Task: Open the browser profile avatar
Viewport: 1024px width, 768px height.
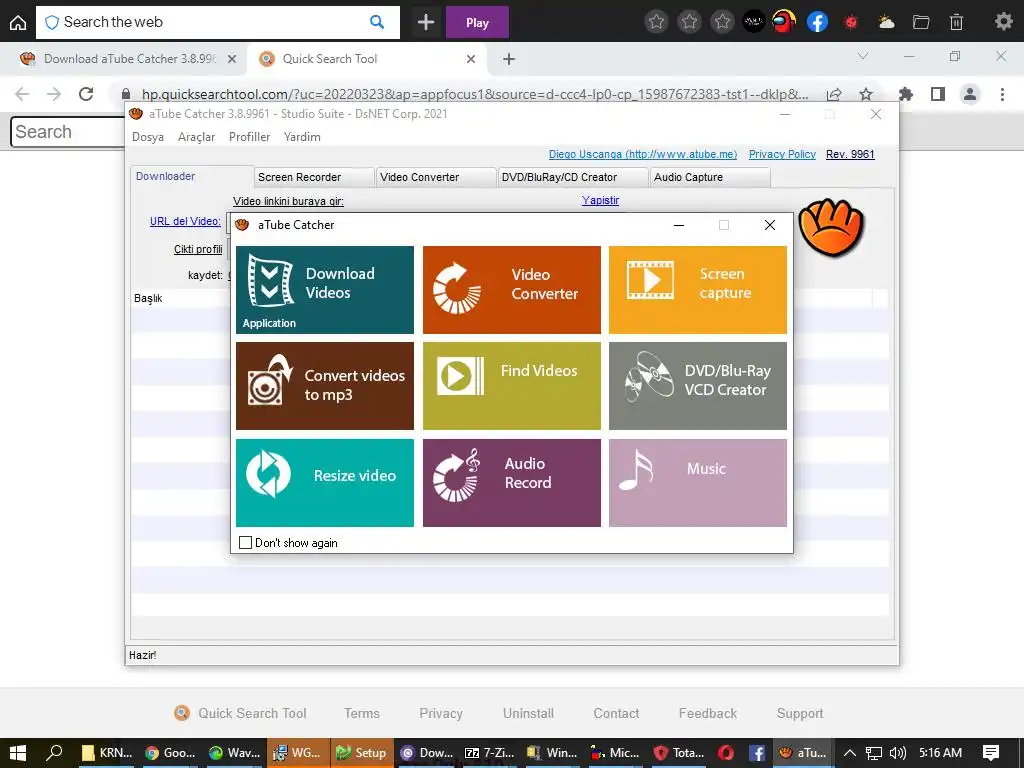Action: pyautogui.click(x=970, y=94)
